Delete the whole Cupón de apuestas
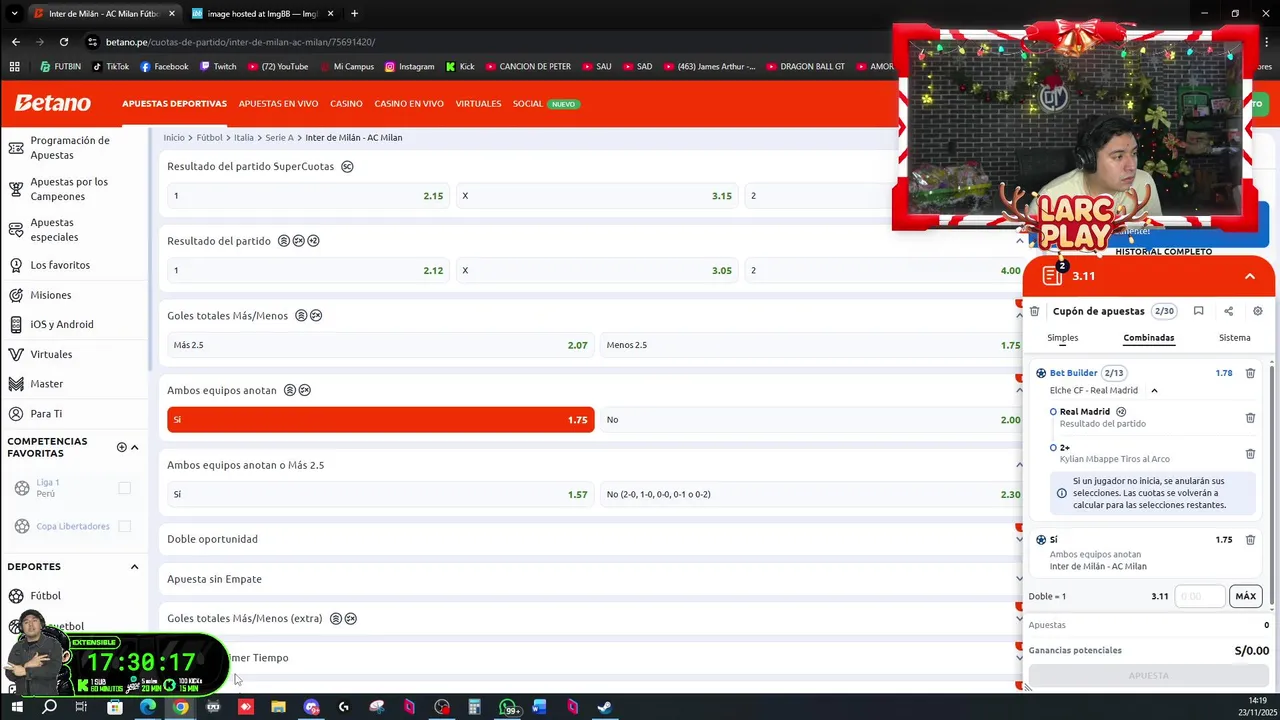The image size is (1280, 720). coord(1035,311)
